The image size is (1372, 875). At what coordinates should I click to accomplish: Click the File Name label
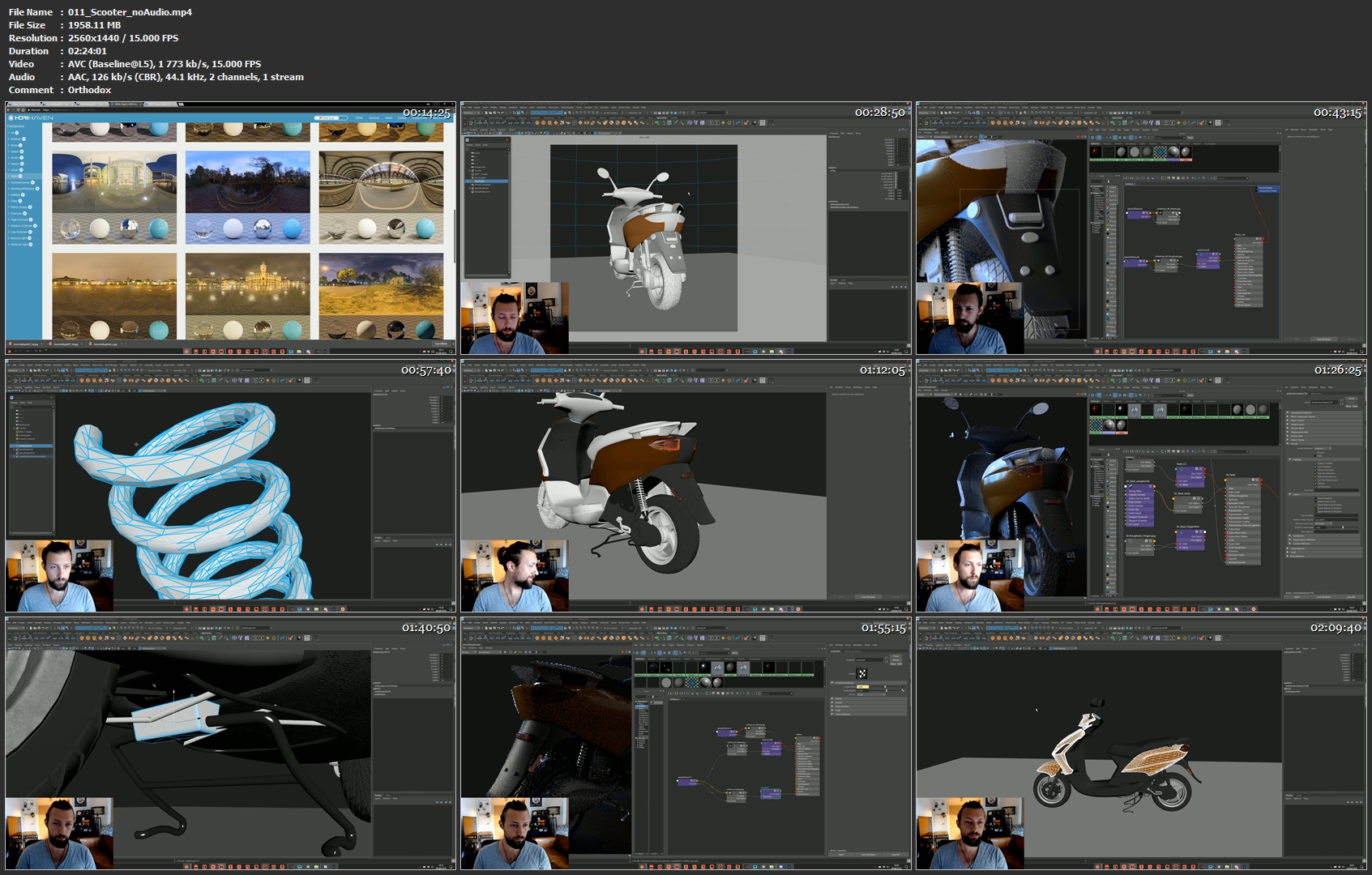tap(31, 12)
